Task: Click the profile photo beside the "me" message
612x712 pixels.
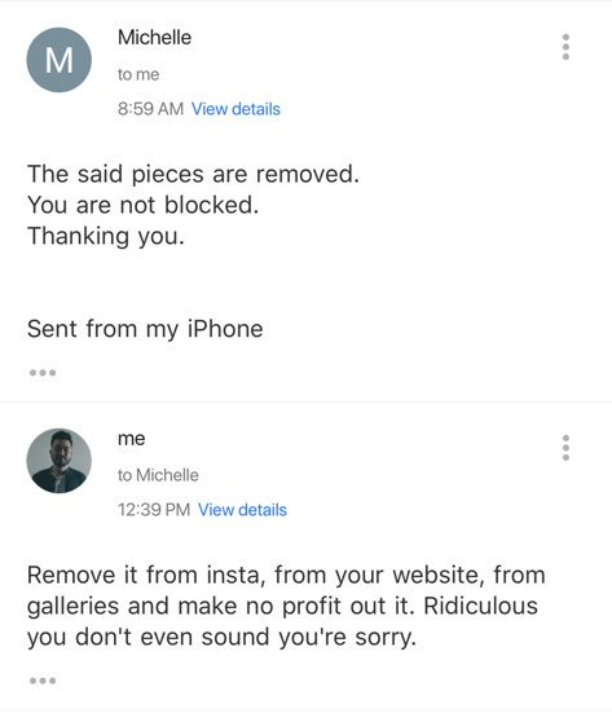Action: [59, 461]
